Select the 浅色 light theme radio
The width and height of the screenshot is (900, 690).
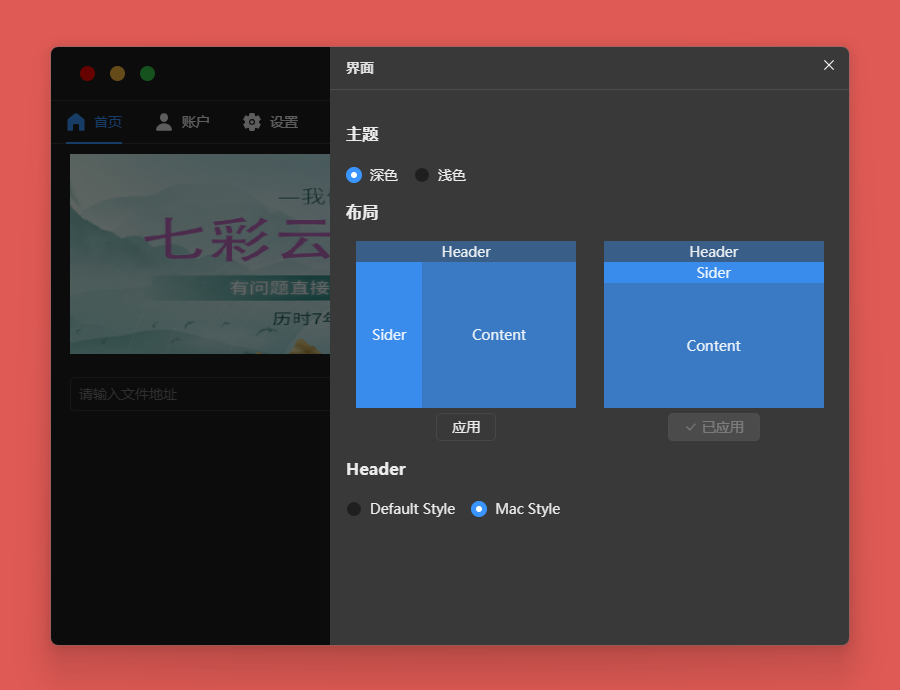click(422, 175)
